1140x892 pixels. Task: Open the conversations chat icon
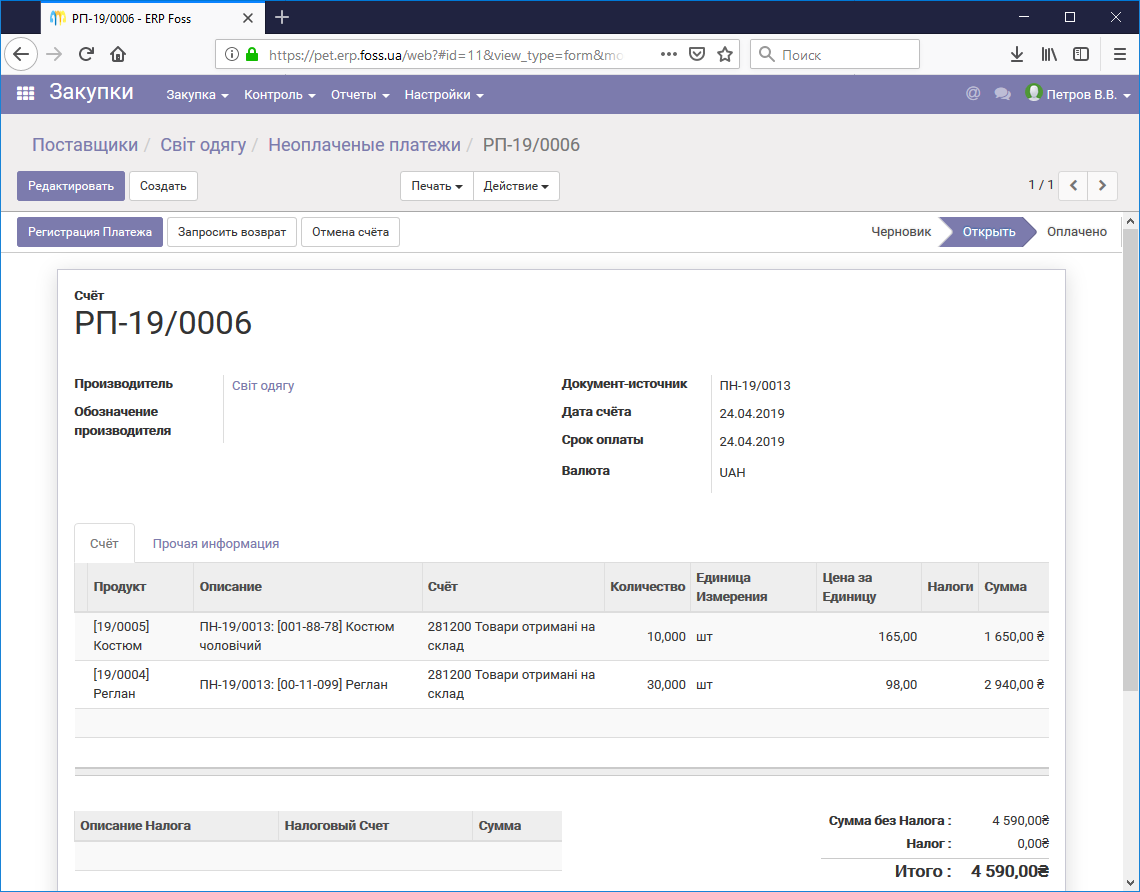click(1003, 94)
